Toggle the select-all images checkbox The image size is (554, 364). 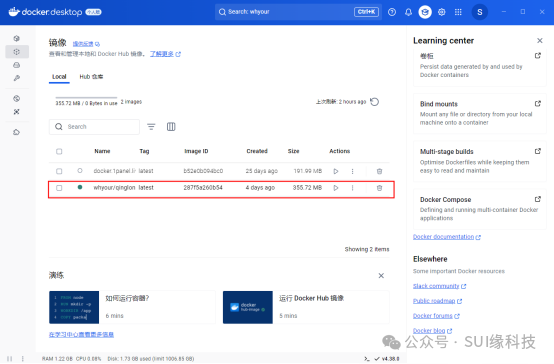click(59, 152)
